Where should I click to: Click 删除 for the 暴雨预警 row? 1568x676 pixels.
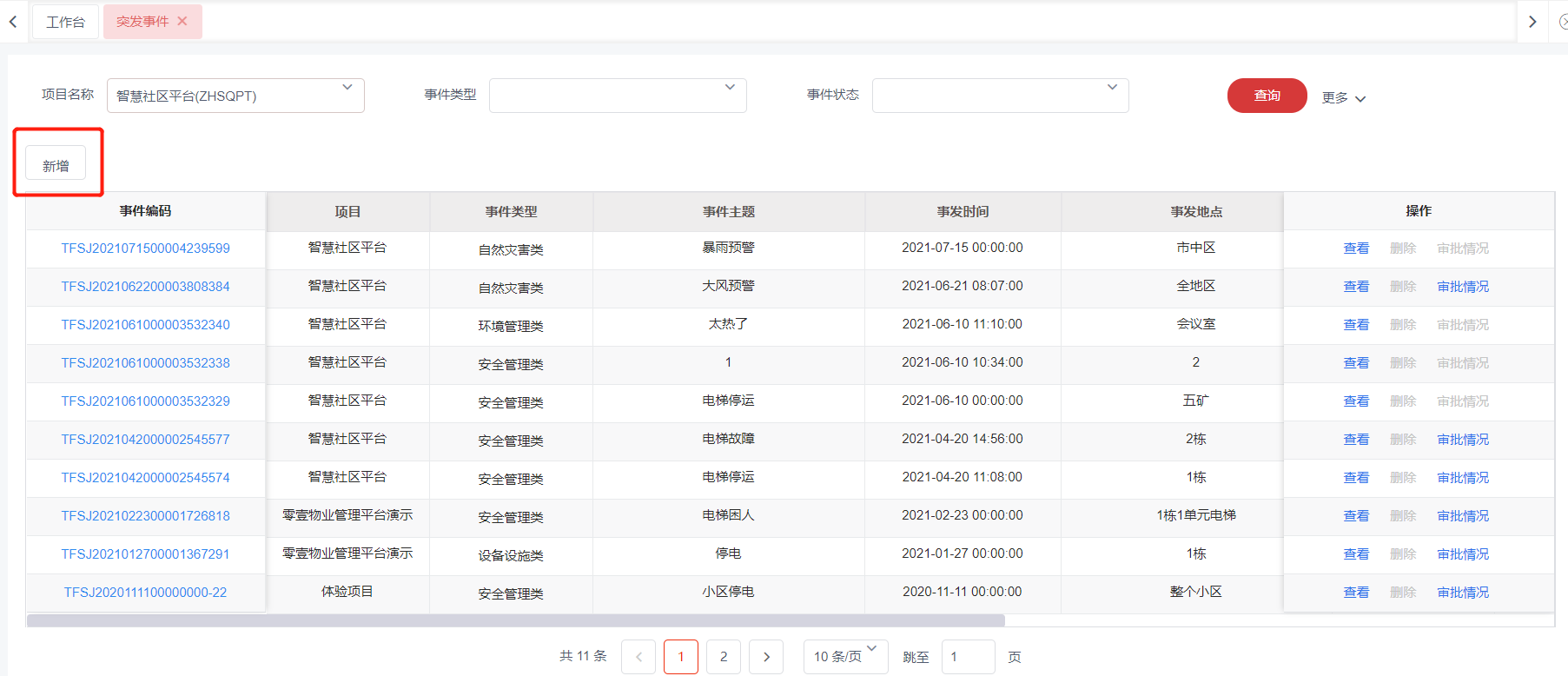[x=1403, y=249]
